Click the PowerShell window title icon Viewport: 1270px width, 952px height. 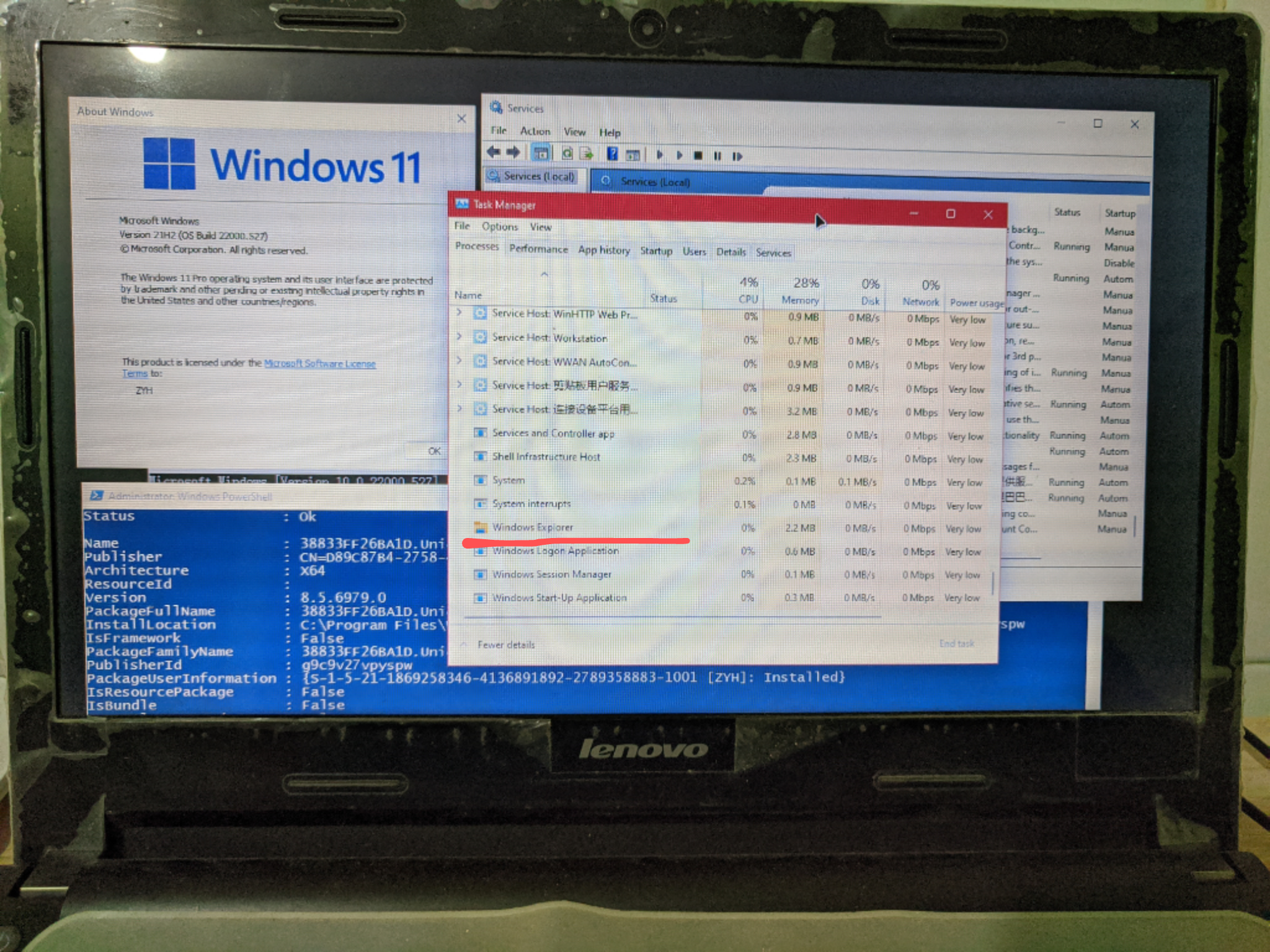96,495
